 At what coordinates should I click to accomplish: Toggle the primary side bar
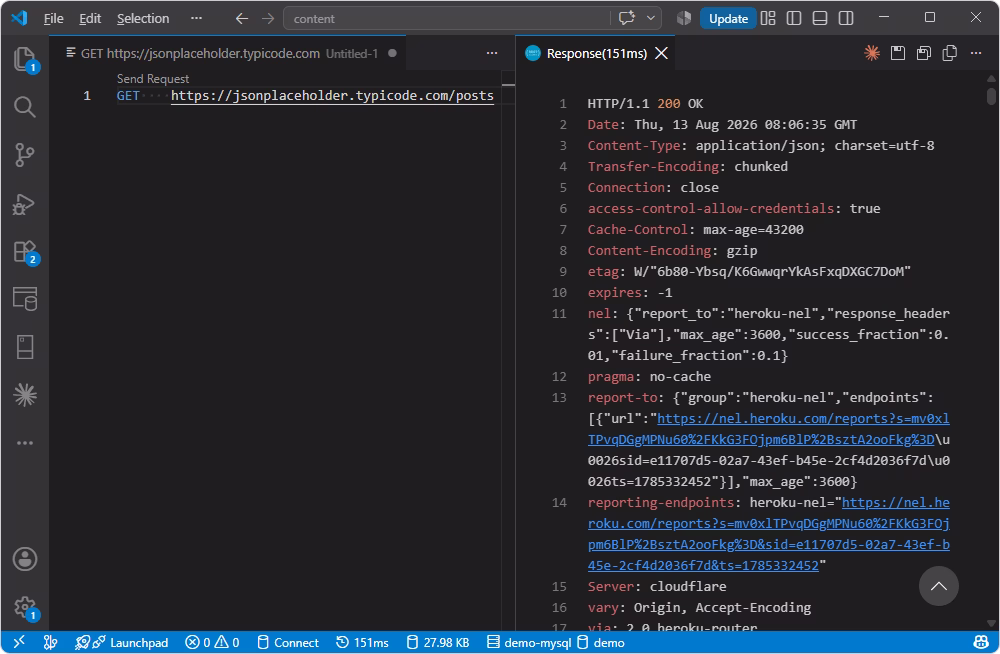click(x=794, y=19)
